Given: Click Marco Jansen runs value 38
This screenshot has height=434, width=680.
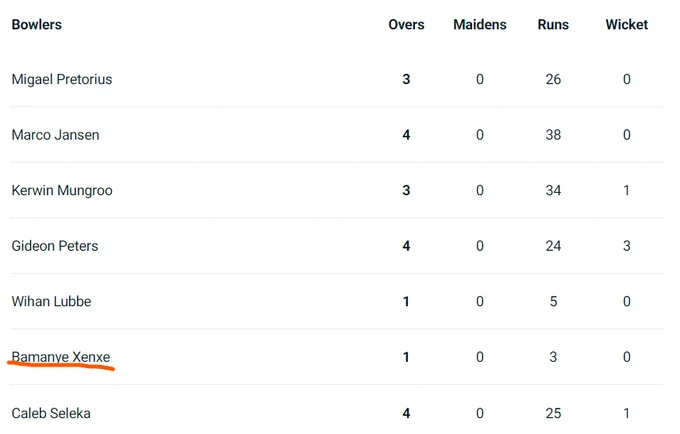Looking at the screenshot, I should [553, 135].
